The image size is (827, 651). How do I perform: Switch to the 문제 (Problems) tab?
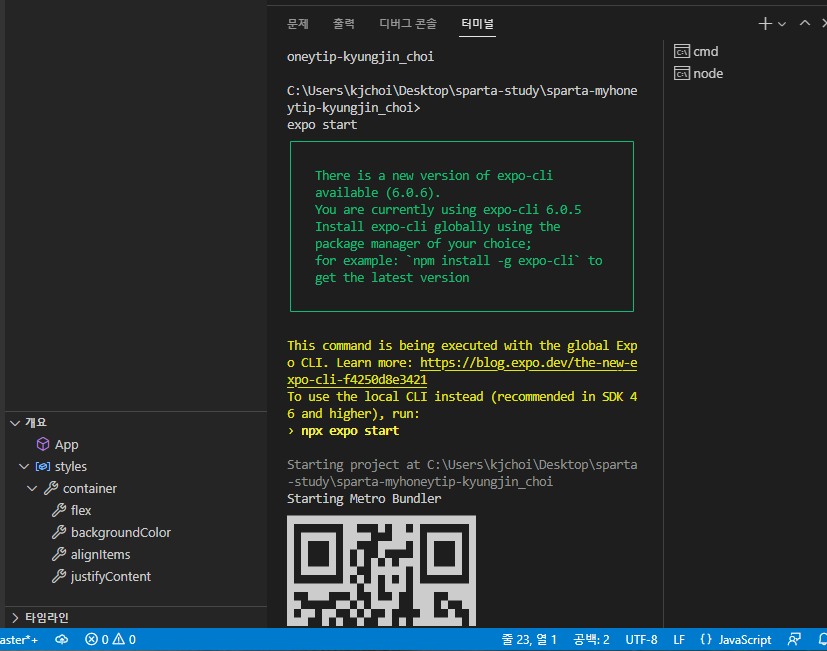pyautogui.click(x=297, y=24)
